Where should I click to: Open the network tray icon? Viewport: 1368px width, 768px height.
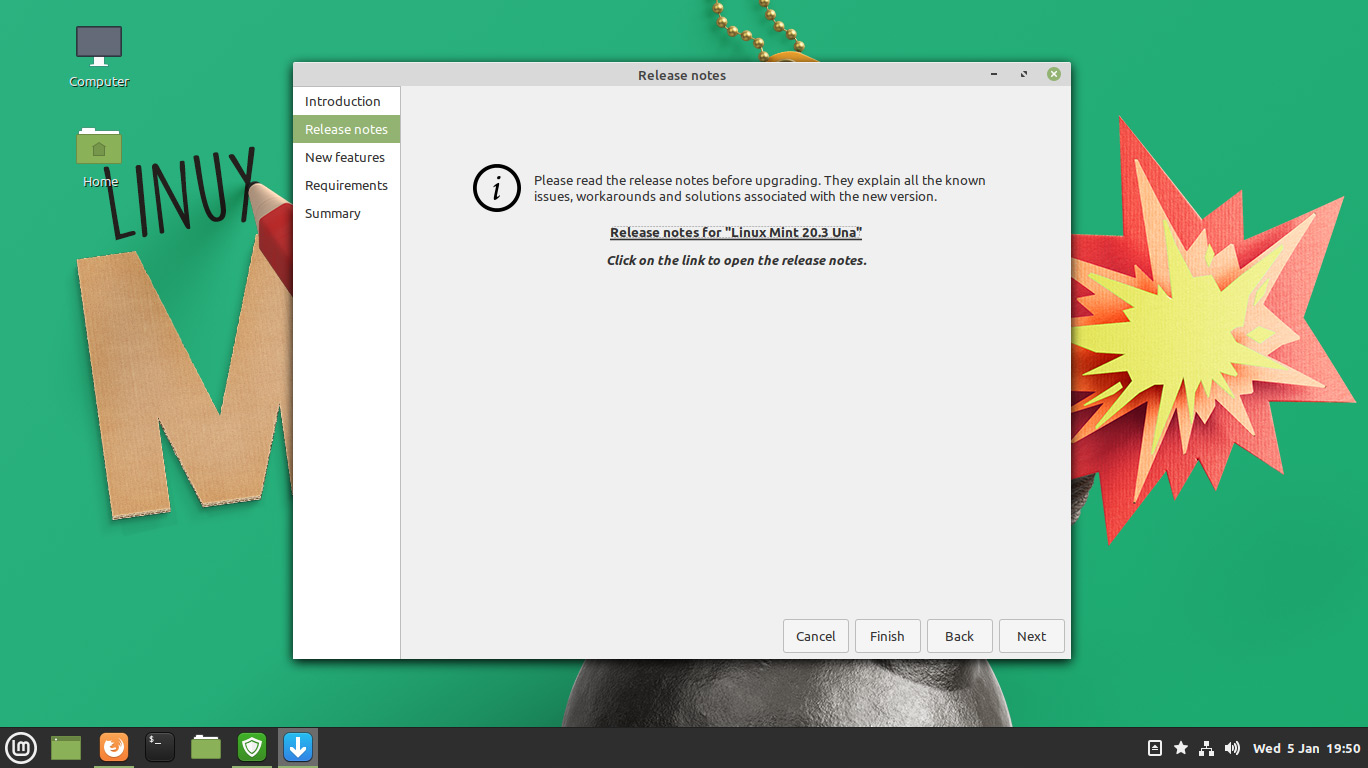[1206, 747]
